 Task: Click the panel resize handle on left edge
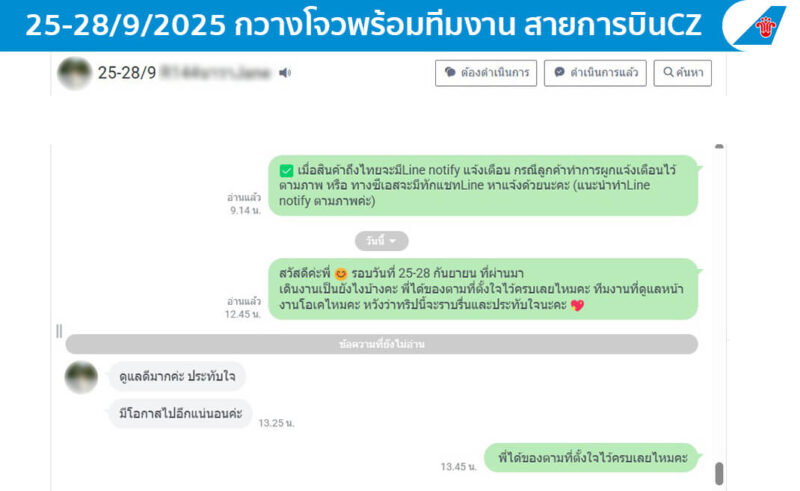pos(59,331)
